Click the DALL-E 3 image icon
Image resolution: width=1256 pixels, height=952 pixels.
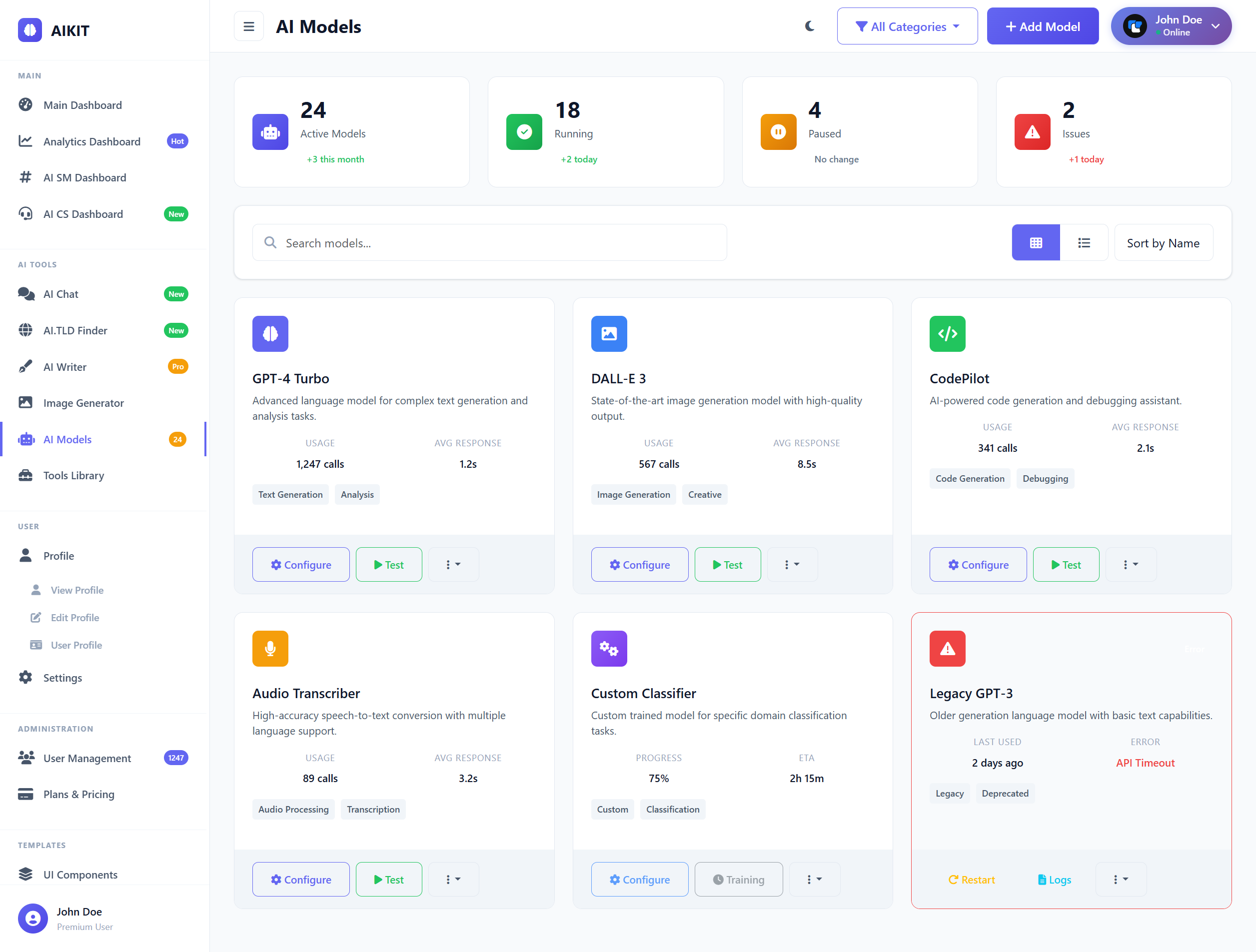tap(609, 334)
